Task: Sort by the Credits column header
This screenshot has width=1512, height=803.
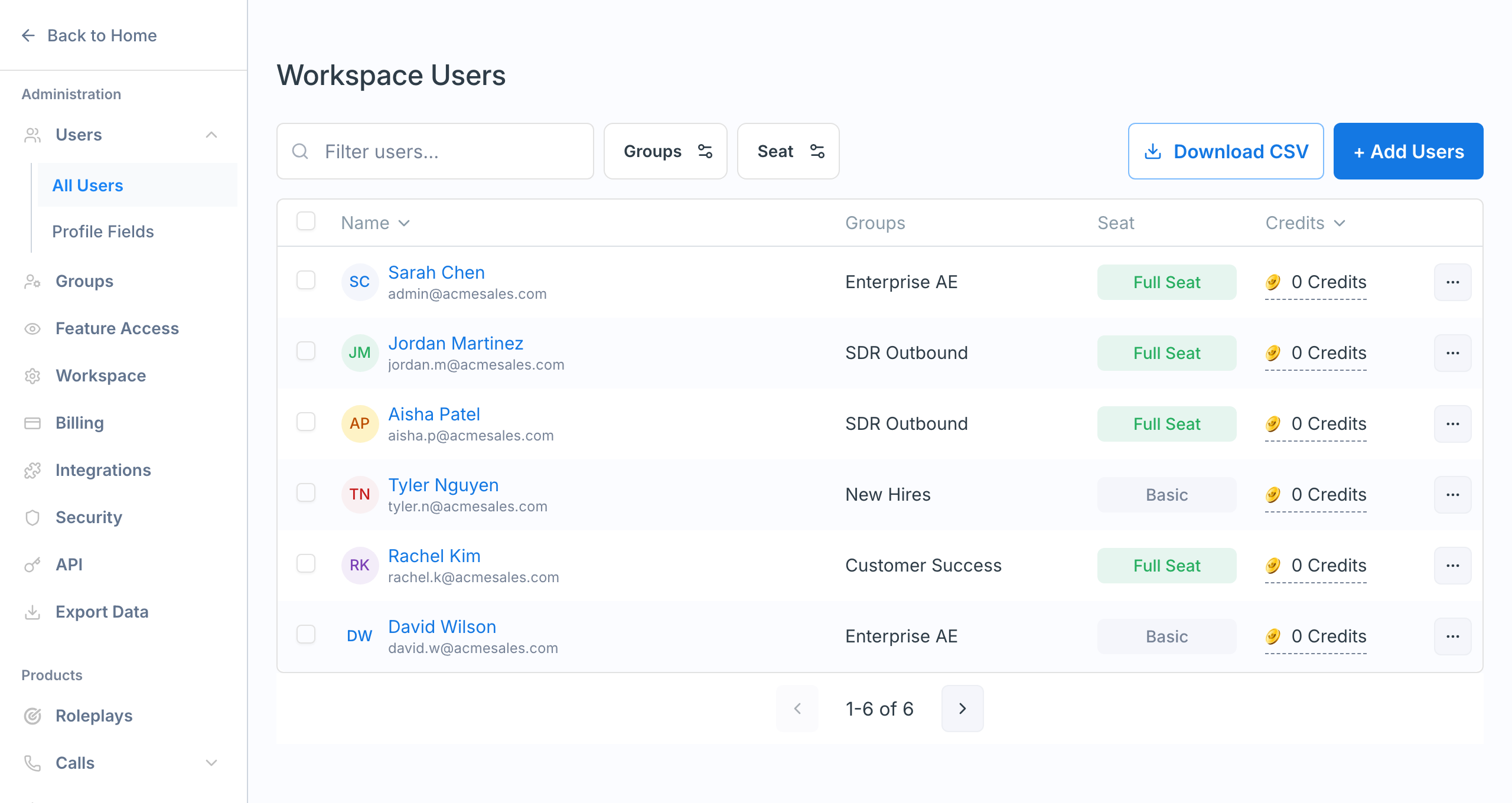Action: pos(1306,223)
